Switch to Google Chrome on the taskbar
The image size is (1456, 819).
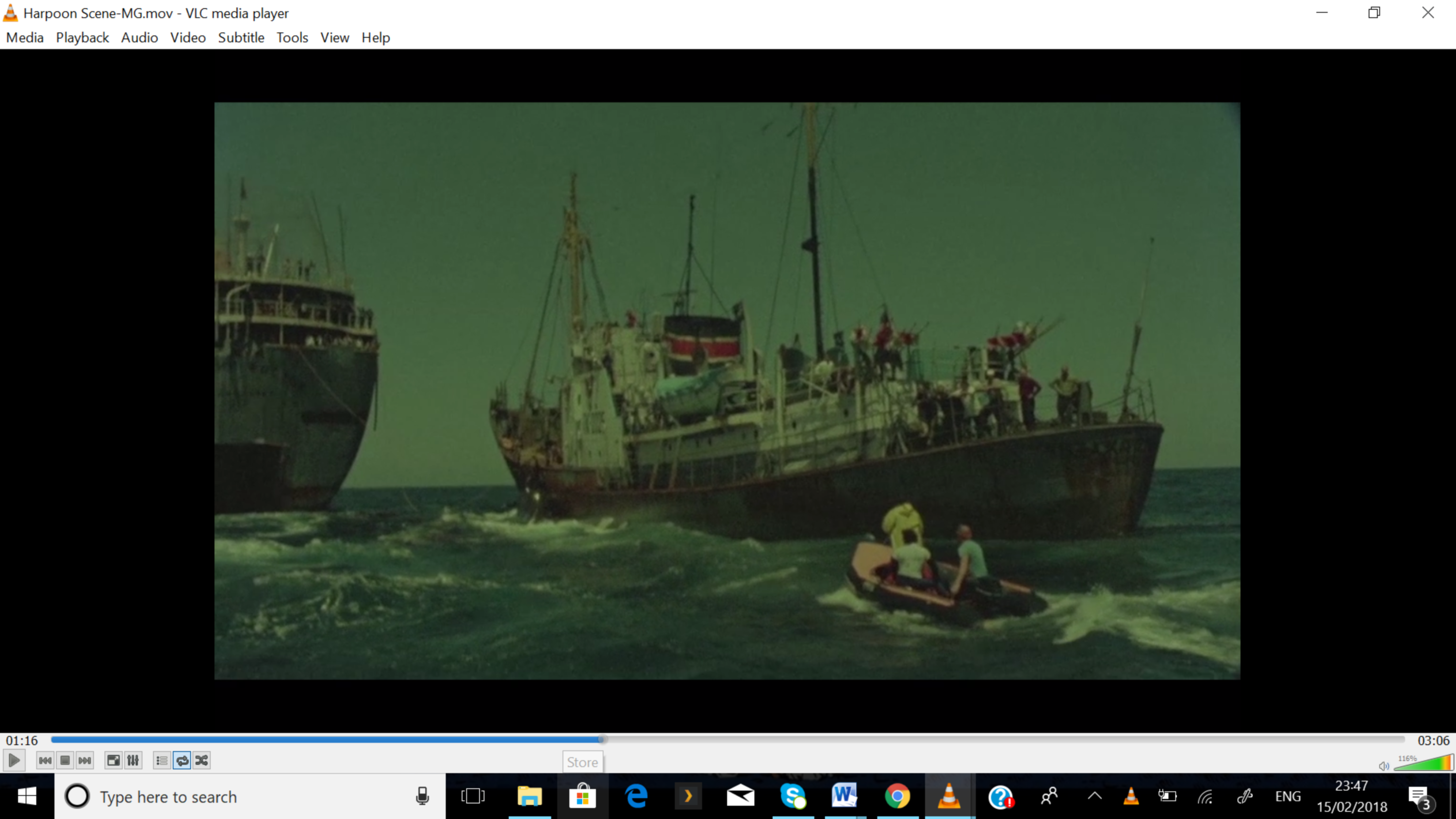click(897, 796)
